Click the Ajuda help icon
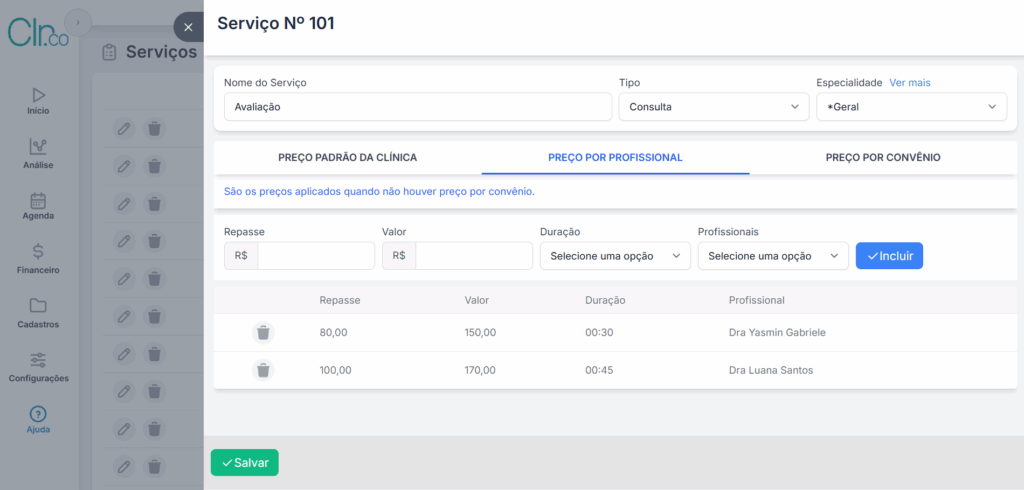Screen dimensions: 1024x490 38,414
